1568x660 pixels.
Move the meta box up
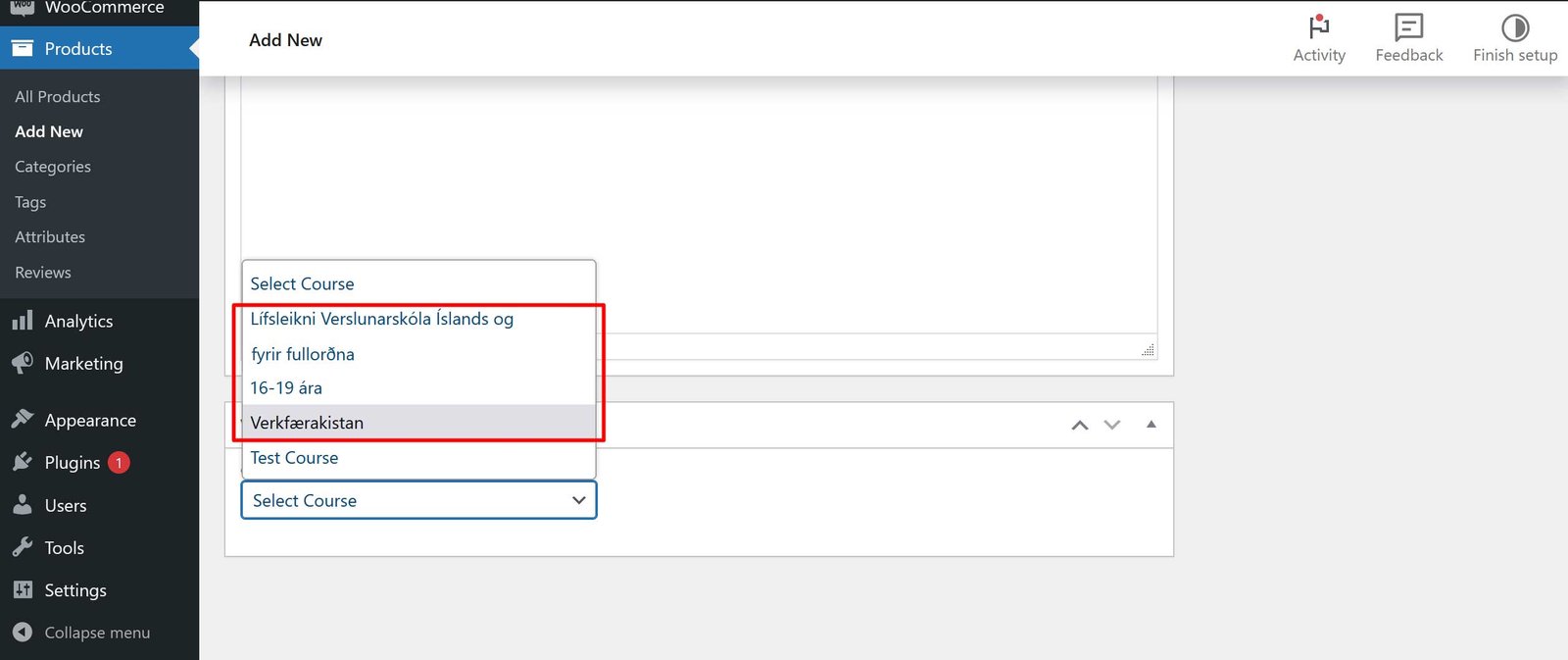(1080, 425)
